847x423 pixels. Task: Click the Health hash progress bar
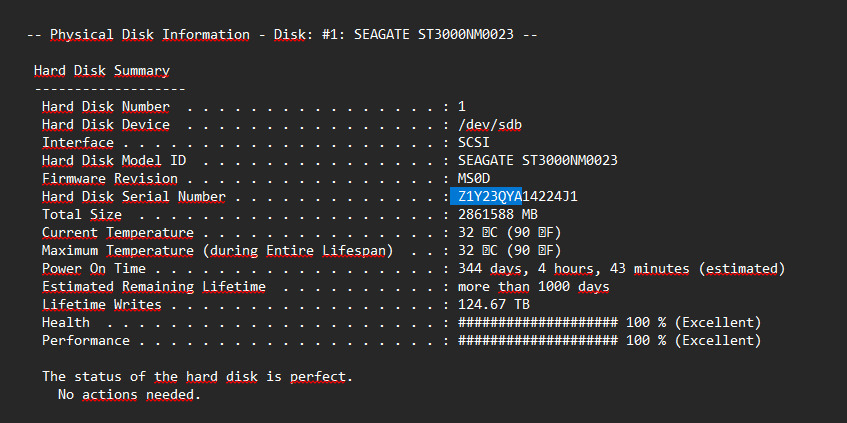tap(537, 323)
